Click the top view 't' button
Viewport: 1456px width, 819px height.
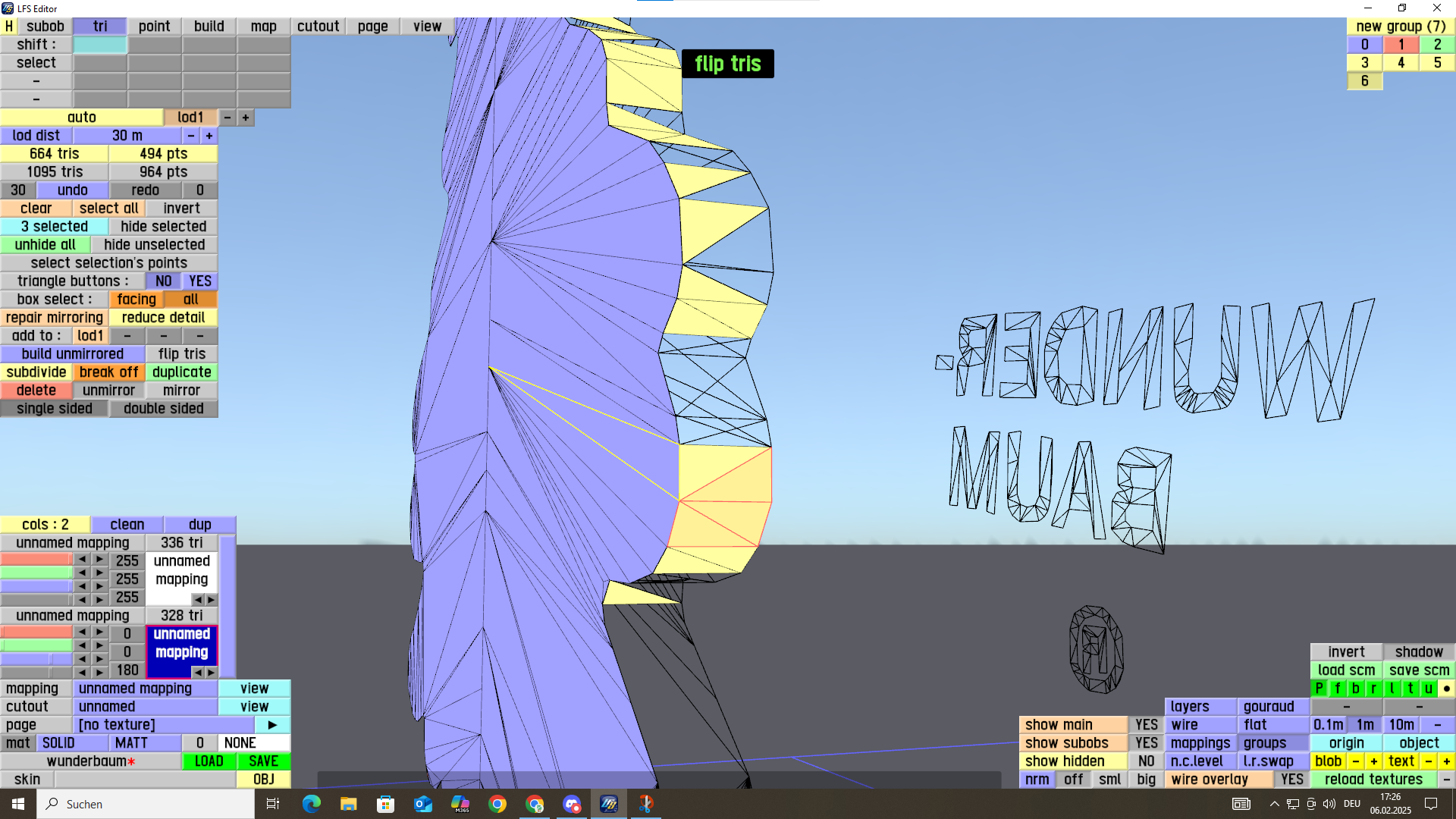coord(1410,689)
